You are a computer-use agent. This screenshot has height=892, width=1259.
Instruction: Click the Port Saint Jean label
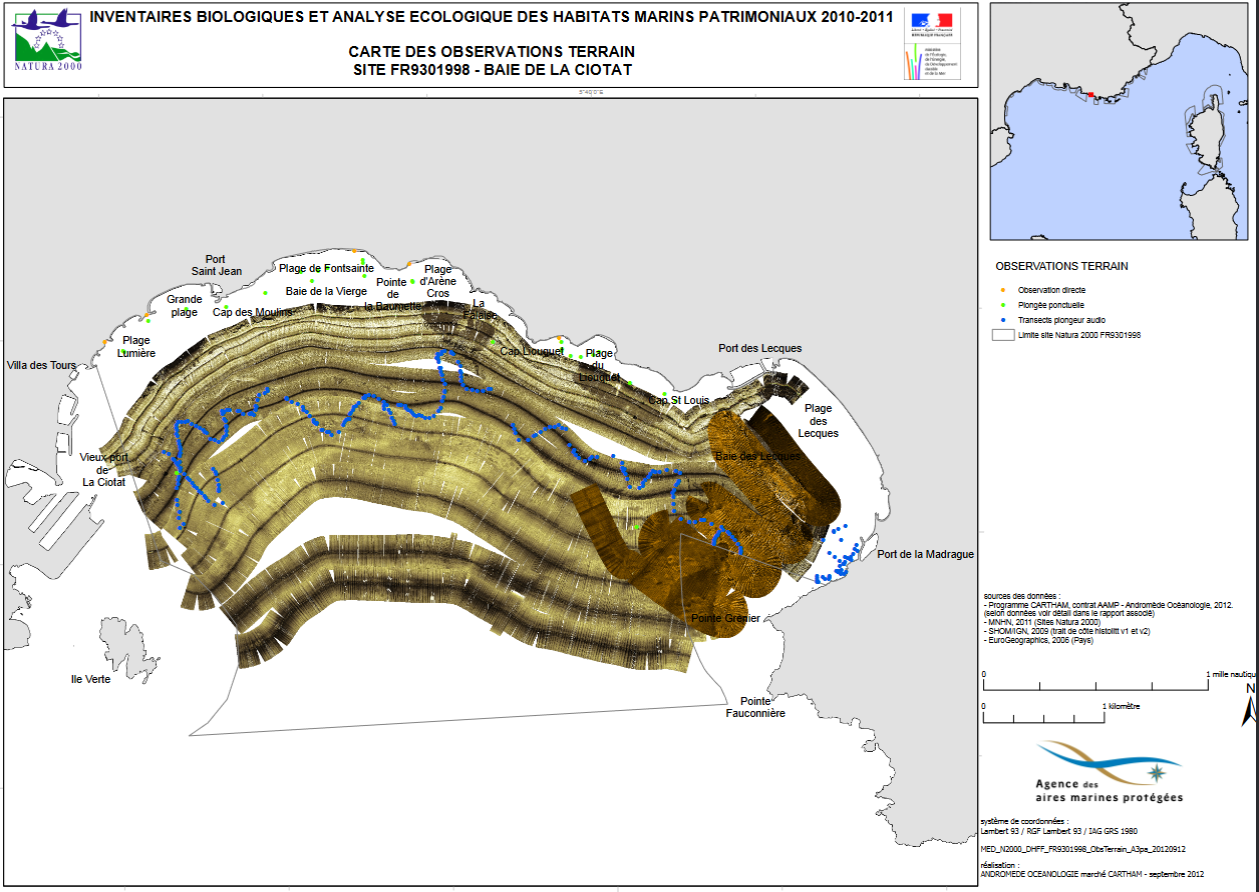point(217,264)
